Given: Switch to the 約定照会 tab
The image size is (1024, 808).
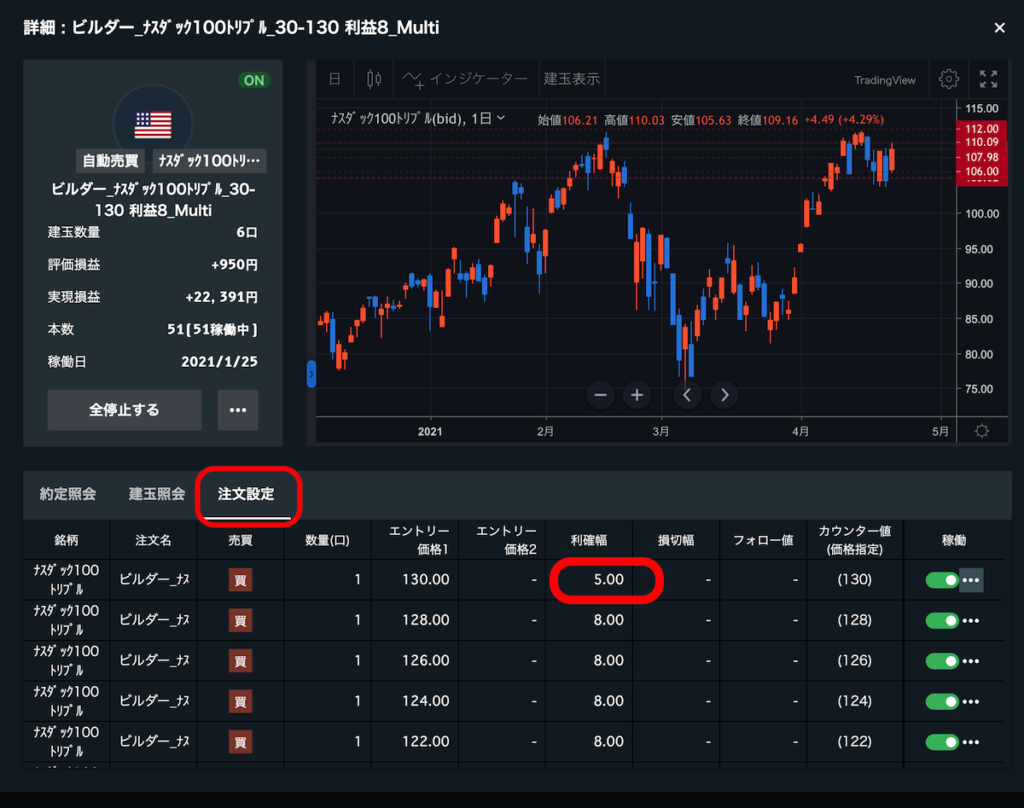Looking at the screenshot, I should [67, 494].
